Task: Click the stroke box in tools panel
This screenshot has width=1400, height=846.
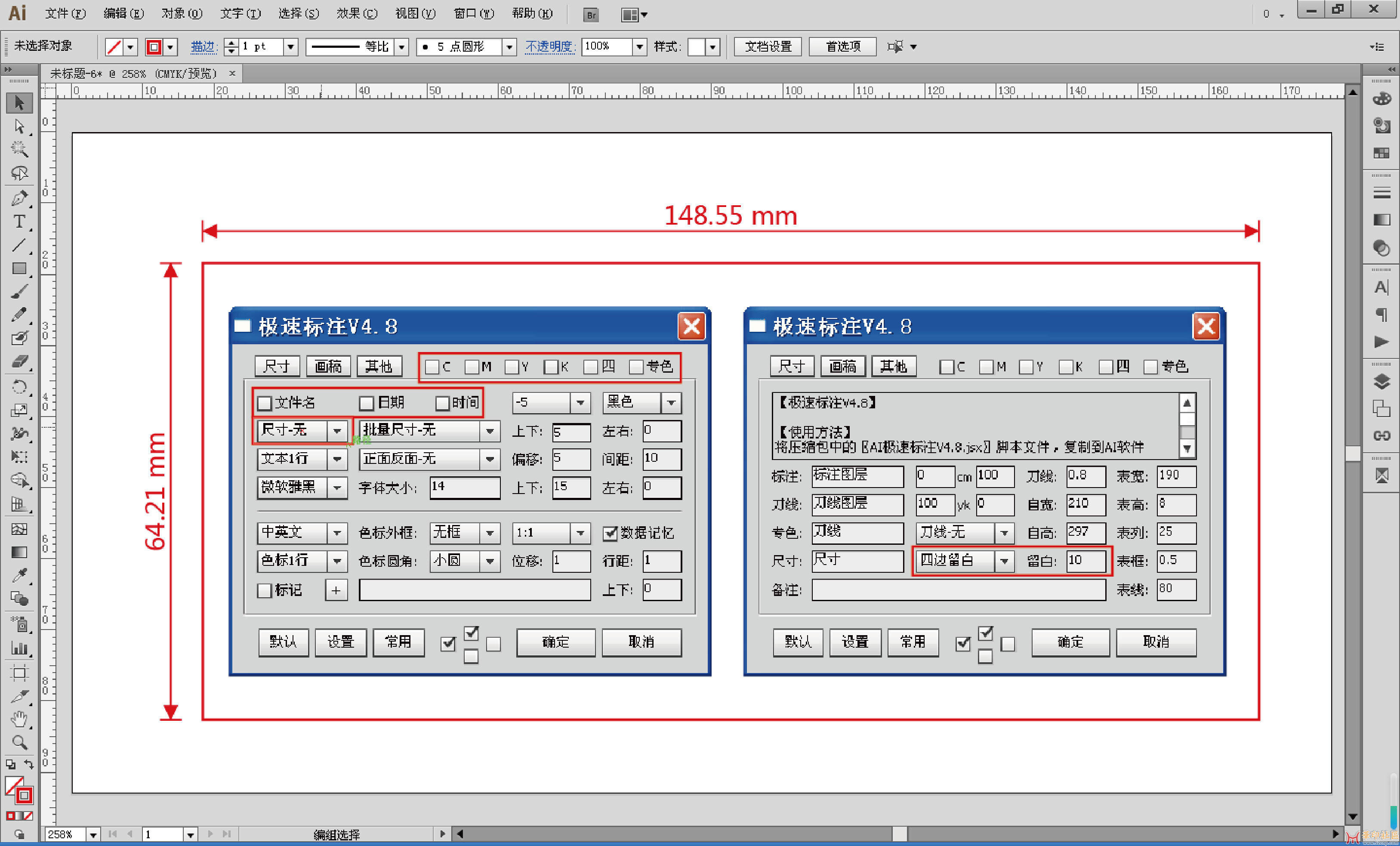Action: [x=24, y=795]
